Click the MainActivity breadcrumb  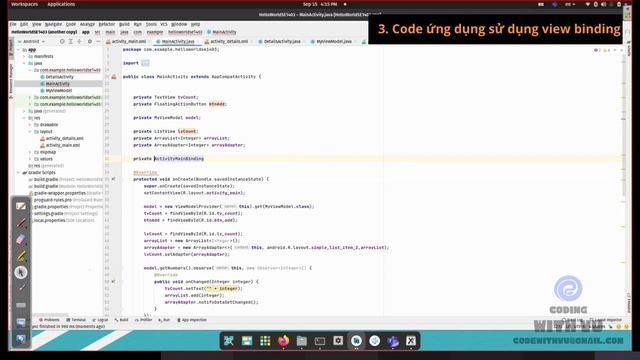tap(222, 32)
